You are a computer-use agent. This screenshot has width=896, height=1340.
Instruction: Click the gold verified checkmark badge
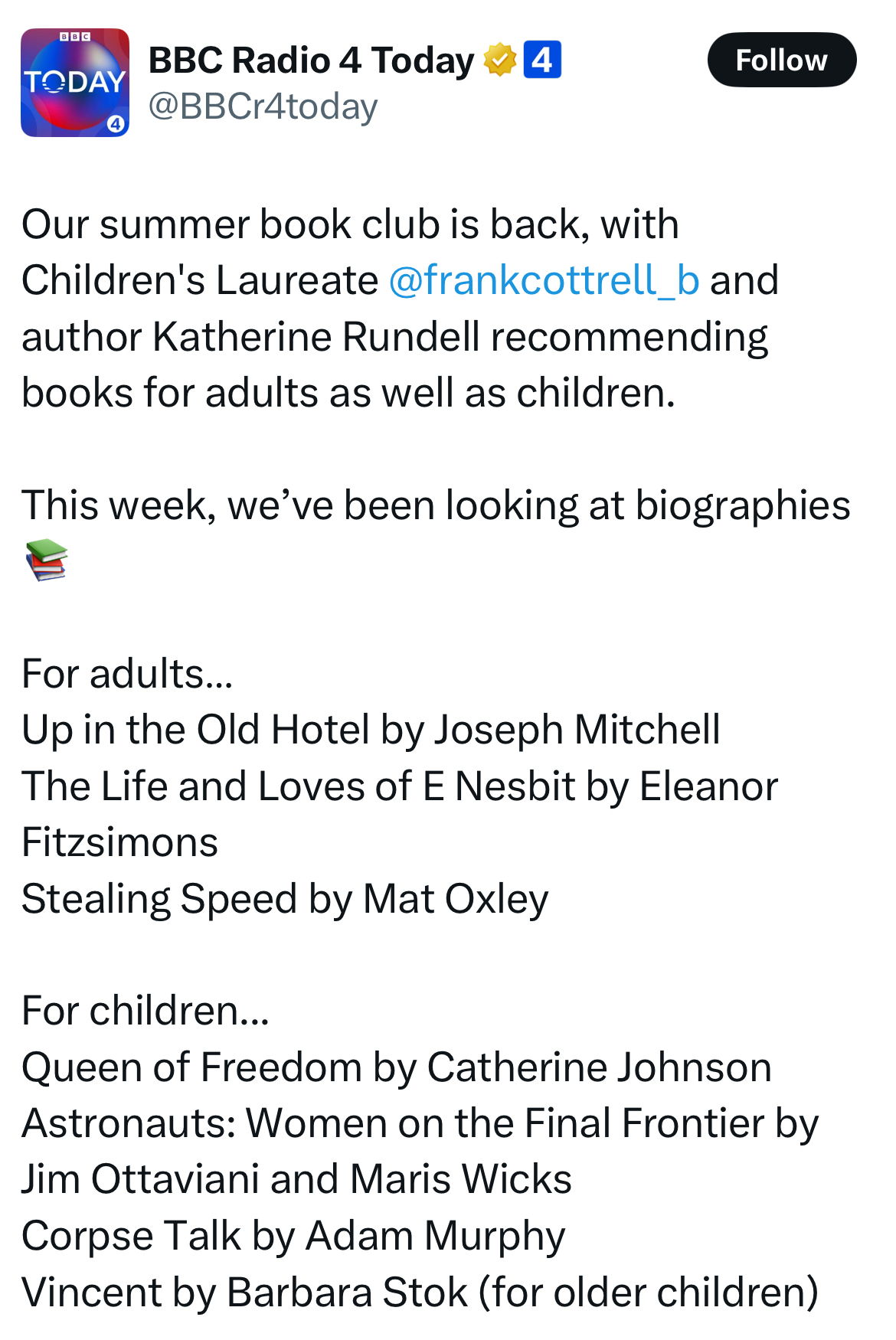click(x=499, y=60)
